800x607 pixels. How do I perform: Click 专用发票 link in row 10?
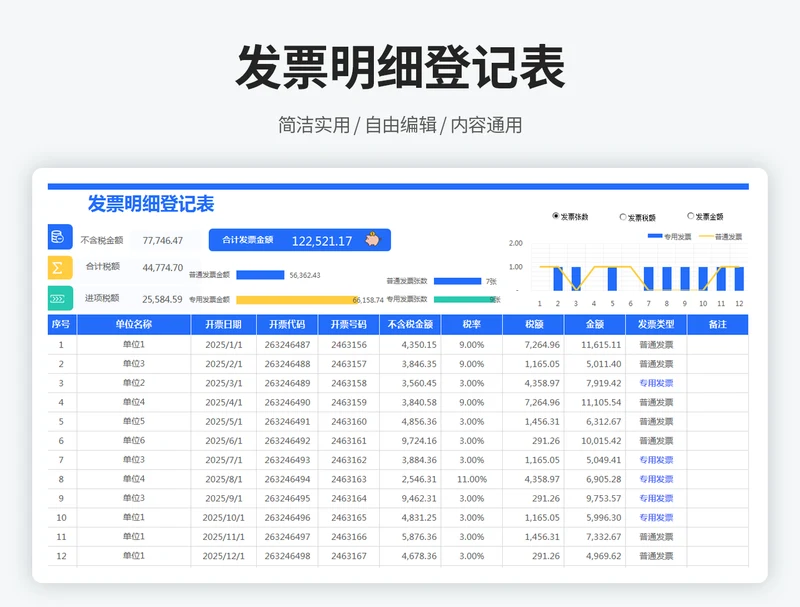pyautogui.click(x=657, y=518)
